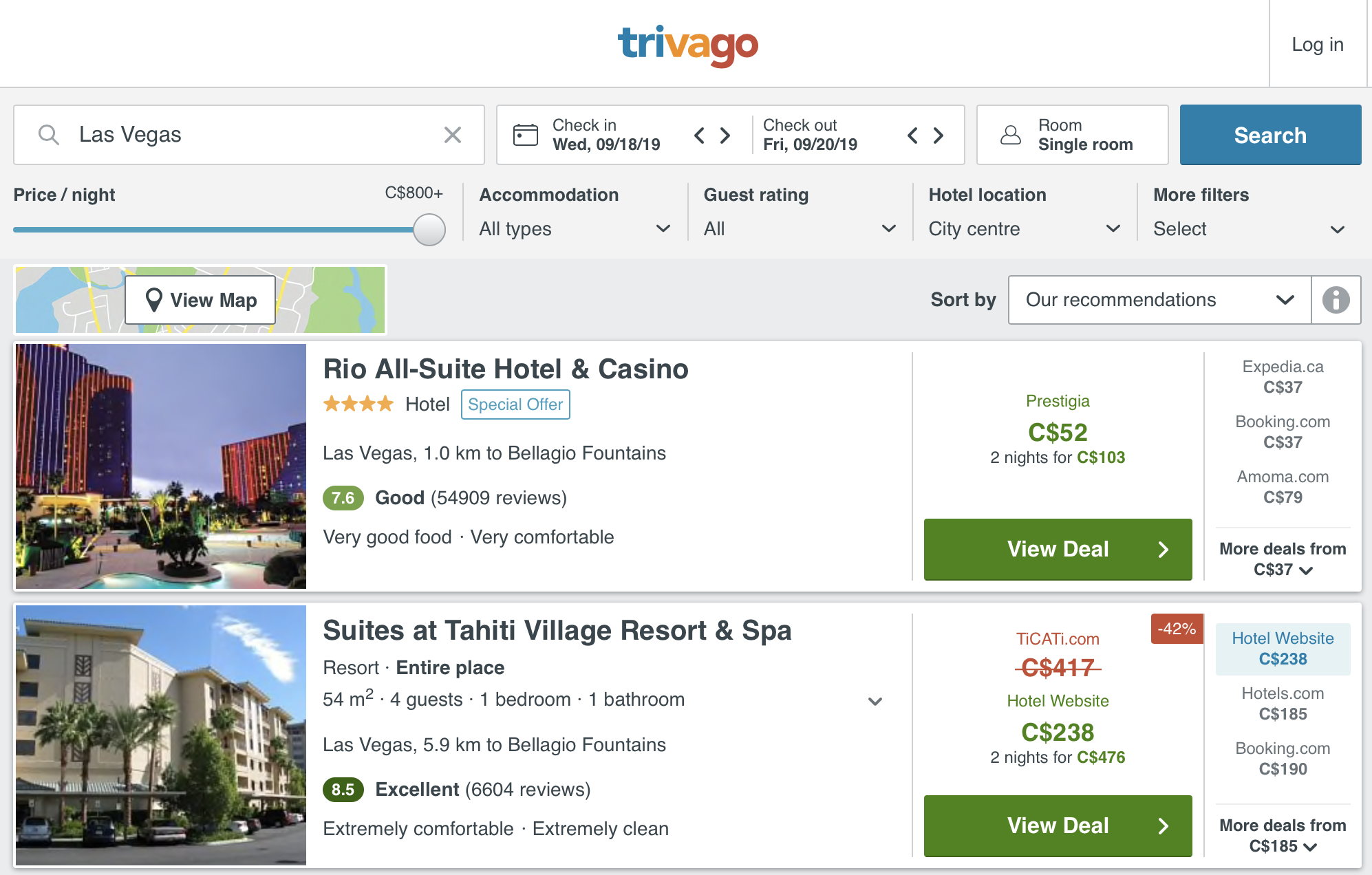
Task: Click the person icon for room selection
Action: pyautogui.click(x=1009, y=135)
